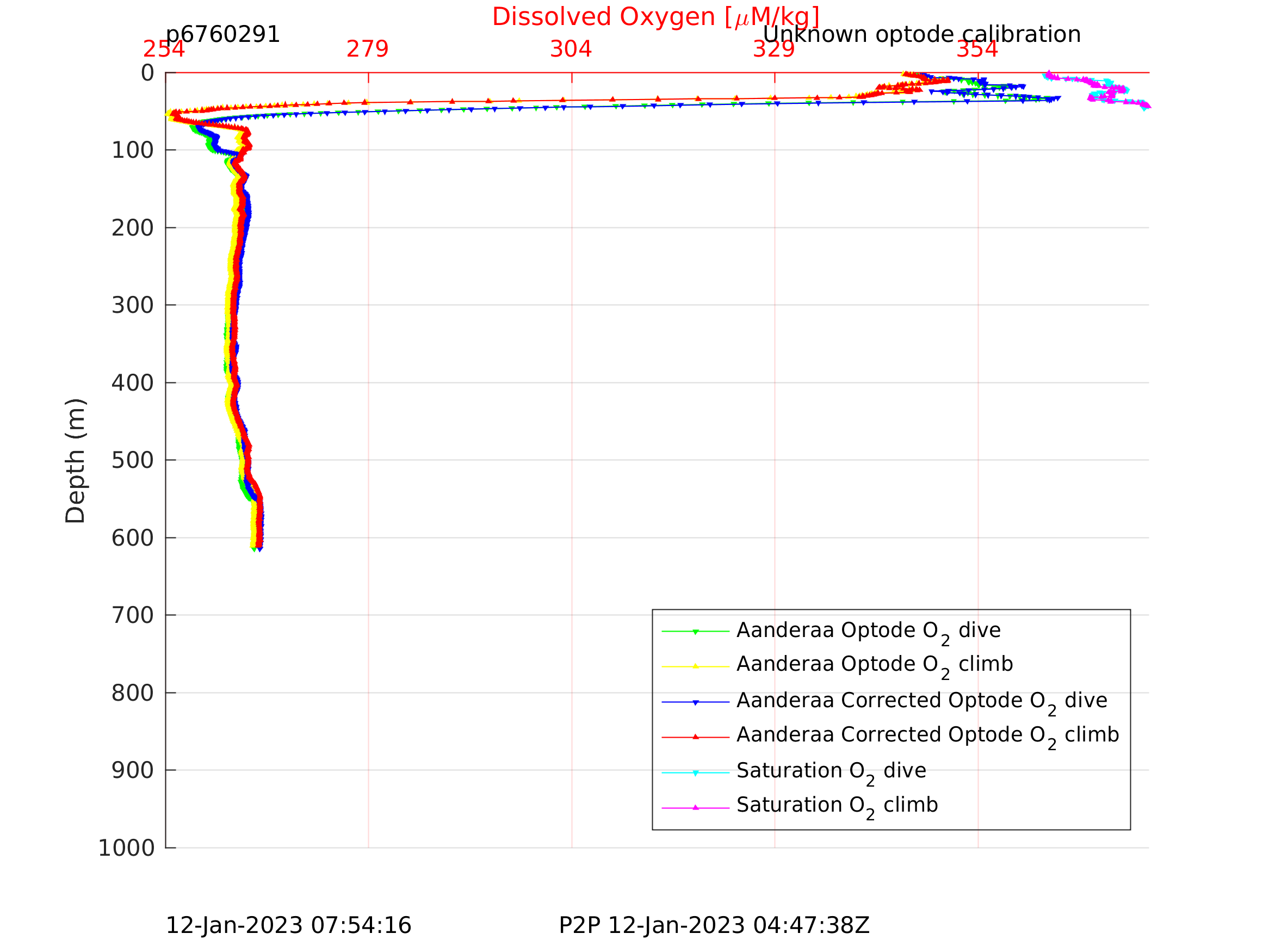The height and width of the screenshot is (952, 1269).
Task: Click the '300' depth tick label
Action: click(133, 305)
